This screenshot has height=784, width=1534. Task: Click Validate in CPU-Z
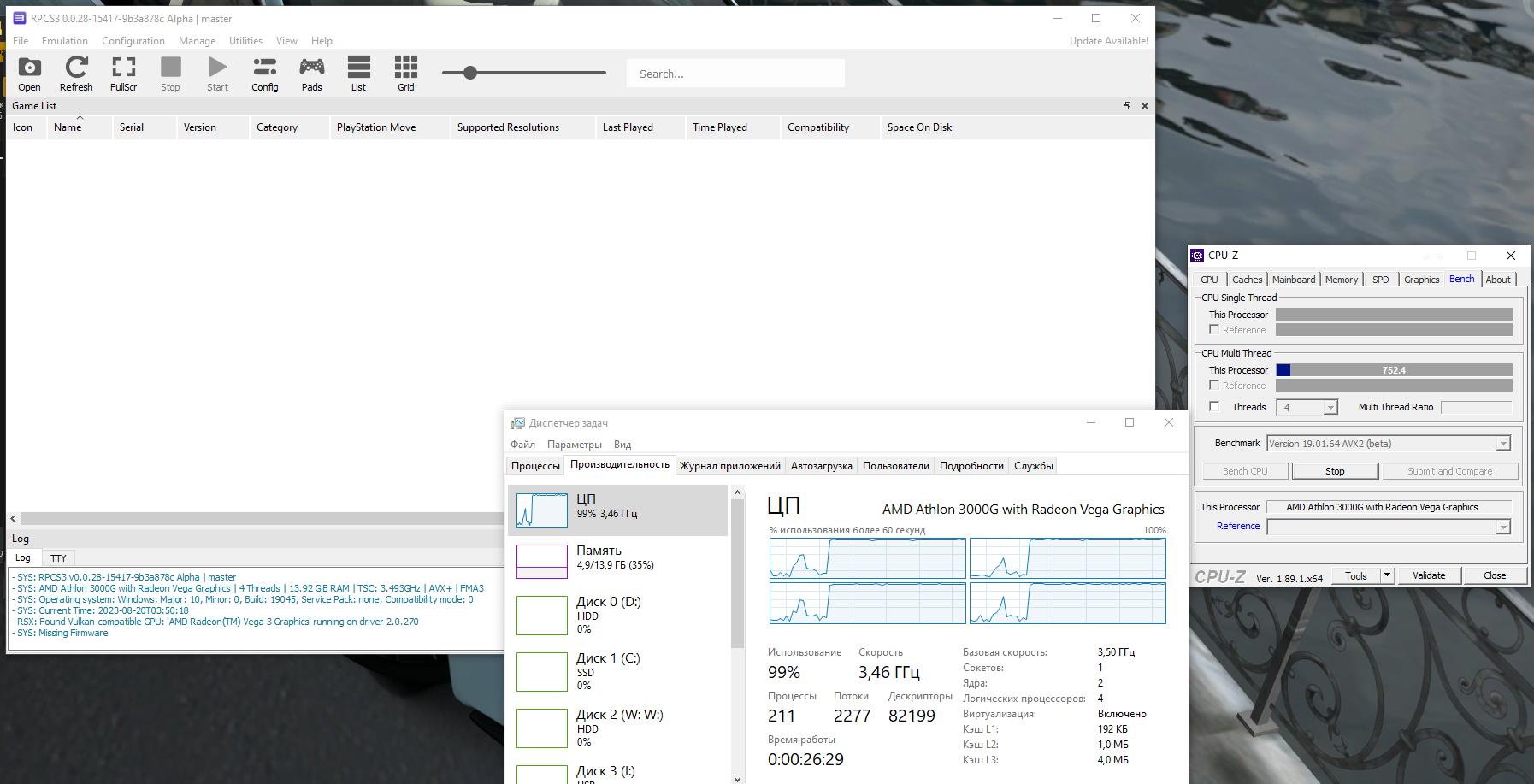click(x=1429, y=575)
